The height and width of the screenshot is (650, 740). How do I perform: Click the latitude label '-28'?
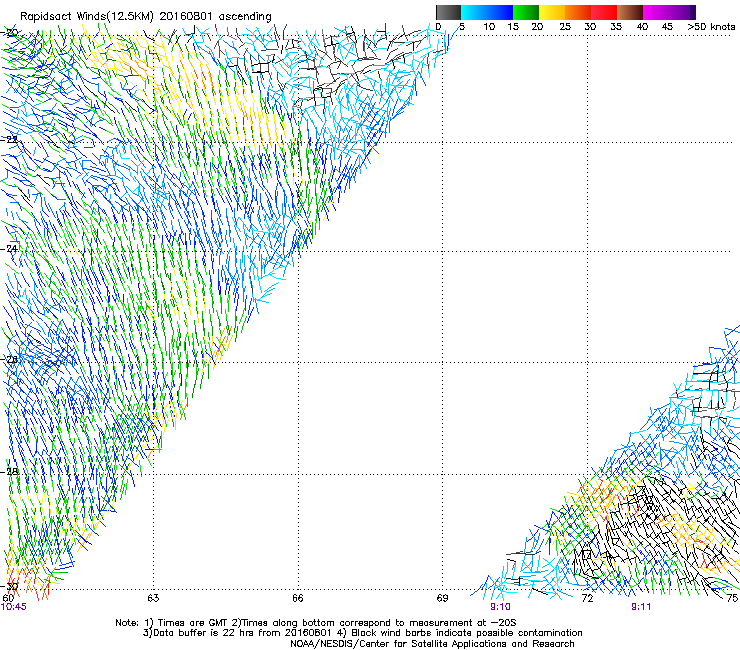10,471
